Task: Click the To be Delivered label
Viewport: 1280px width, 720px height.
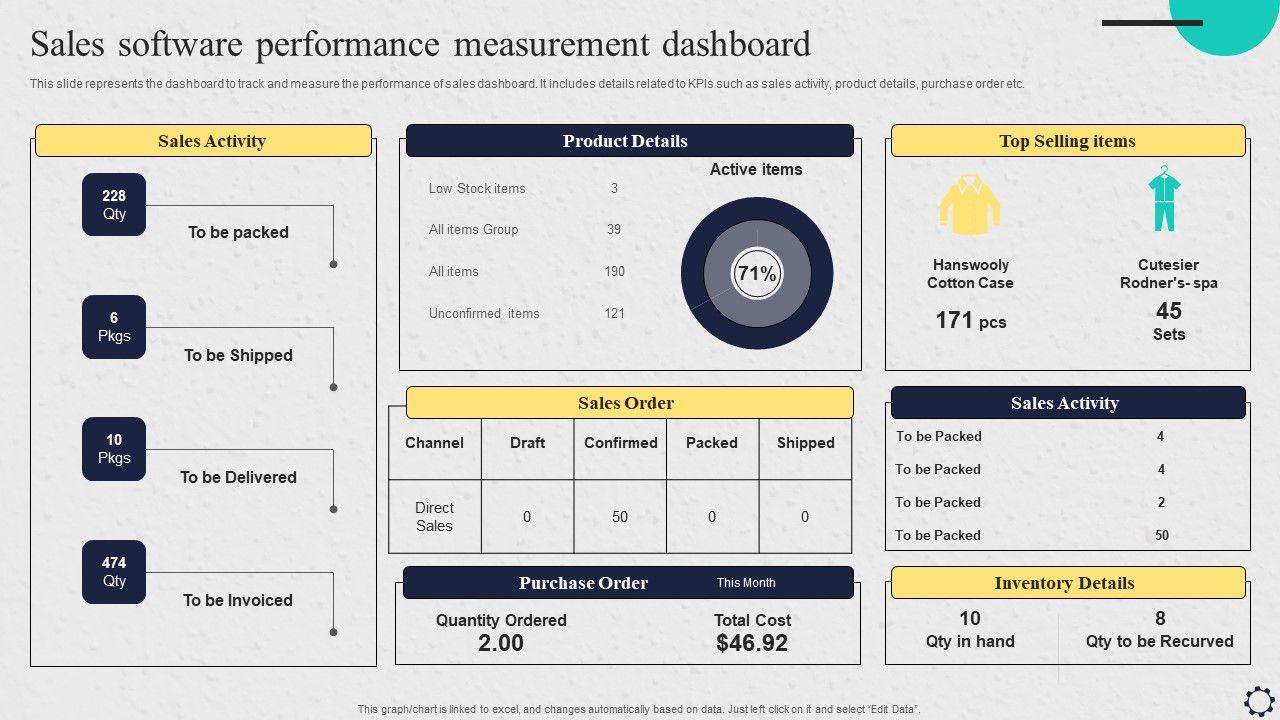Action: [x=238, y=477]
